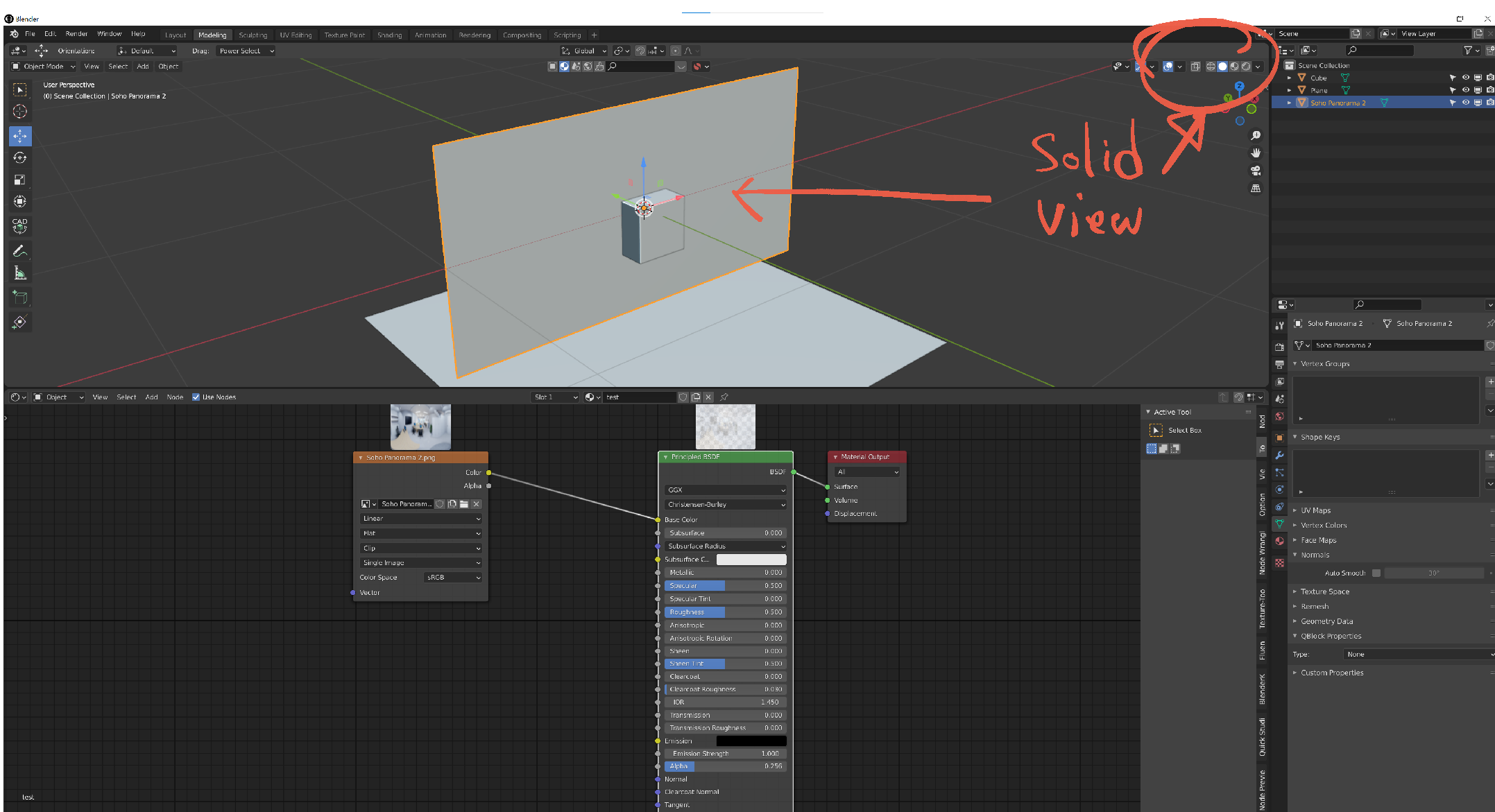Switch to perspective/orthographic grid icon
Viewport: 1495px width, 812px height.
click(x=1256, y=189)
